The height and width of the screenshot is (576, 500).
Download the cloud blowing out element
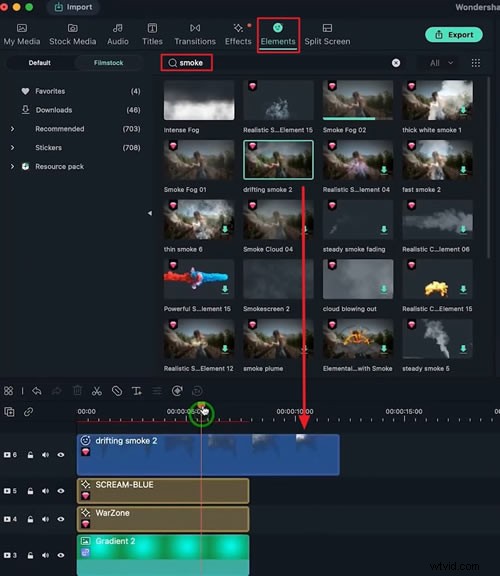[x=384, y=289]
